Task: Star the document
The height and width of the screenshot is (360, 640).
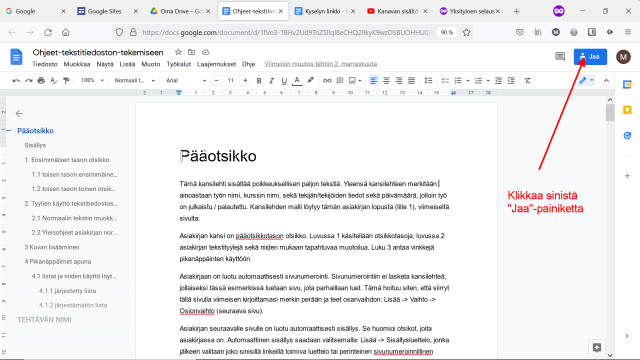Action: (x=178, y=52)
